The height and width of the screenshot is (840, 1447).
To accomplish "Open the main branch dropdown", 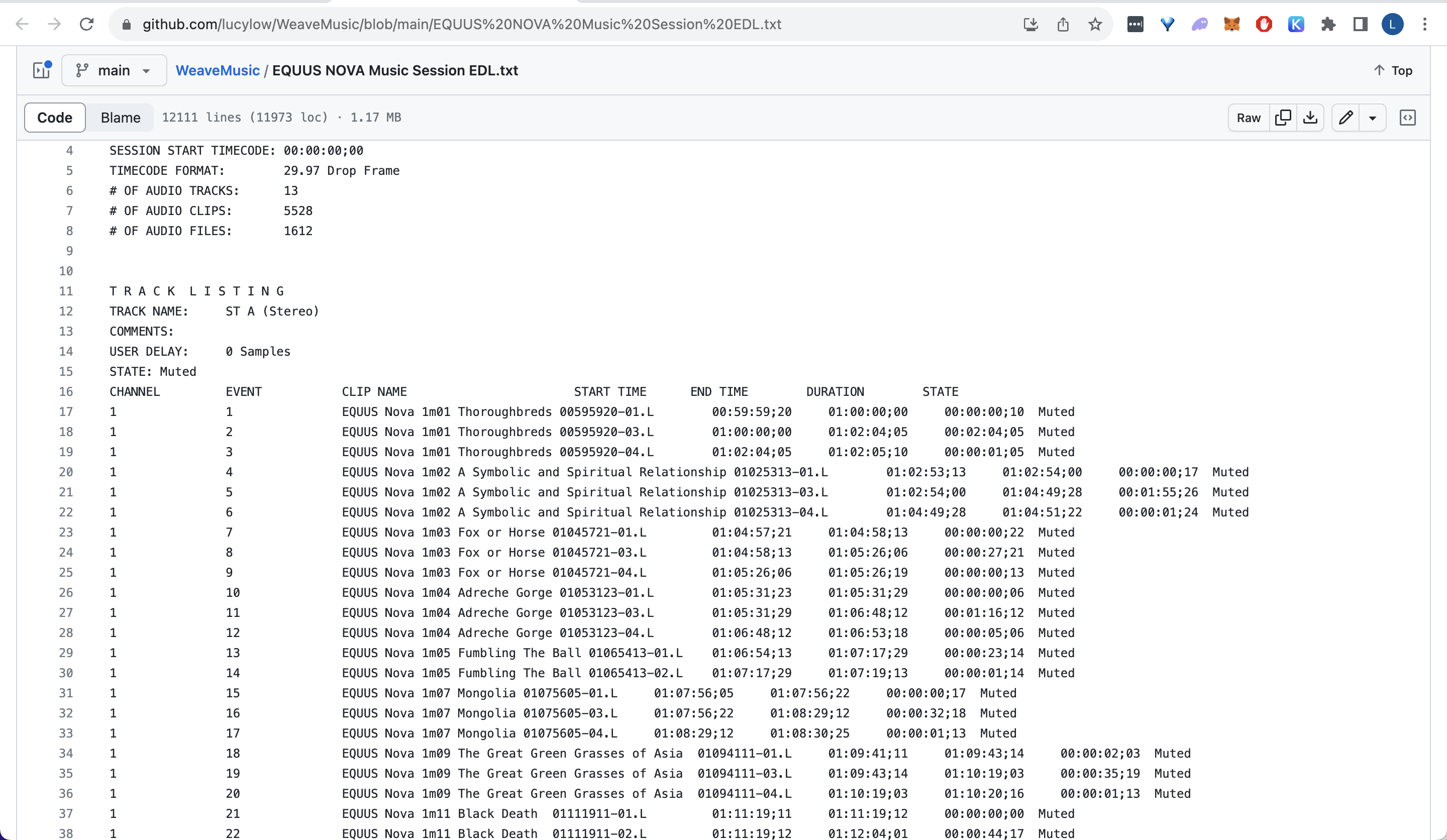I will coord(114,70).
